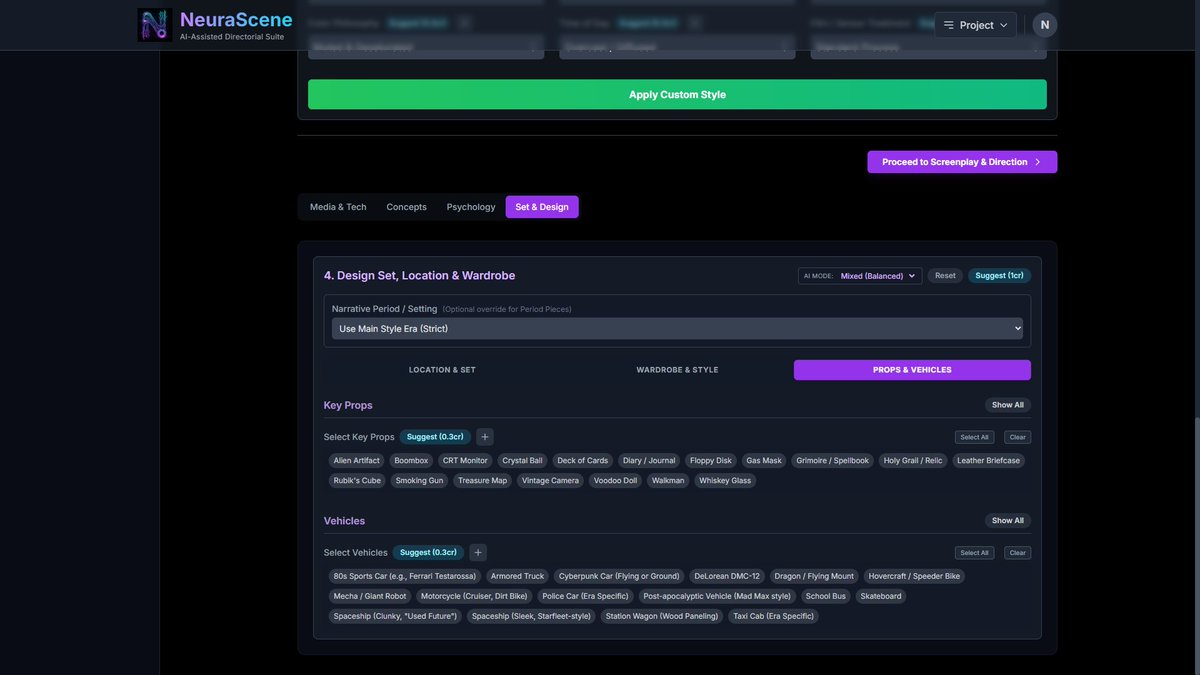
Task: Open the AI Mode Mixed (Balanced) dropdown
Action: pyautogui.click(x=860, y=276)
